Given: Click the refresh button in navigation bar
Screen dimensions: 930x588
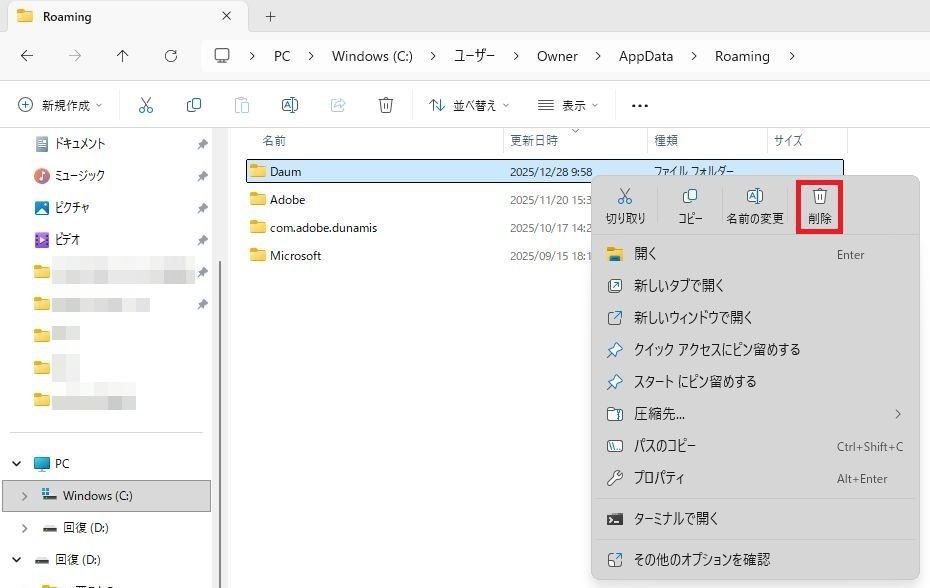Looking at the screenshot, I should (171, 56).
